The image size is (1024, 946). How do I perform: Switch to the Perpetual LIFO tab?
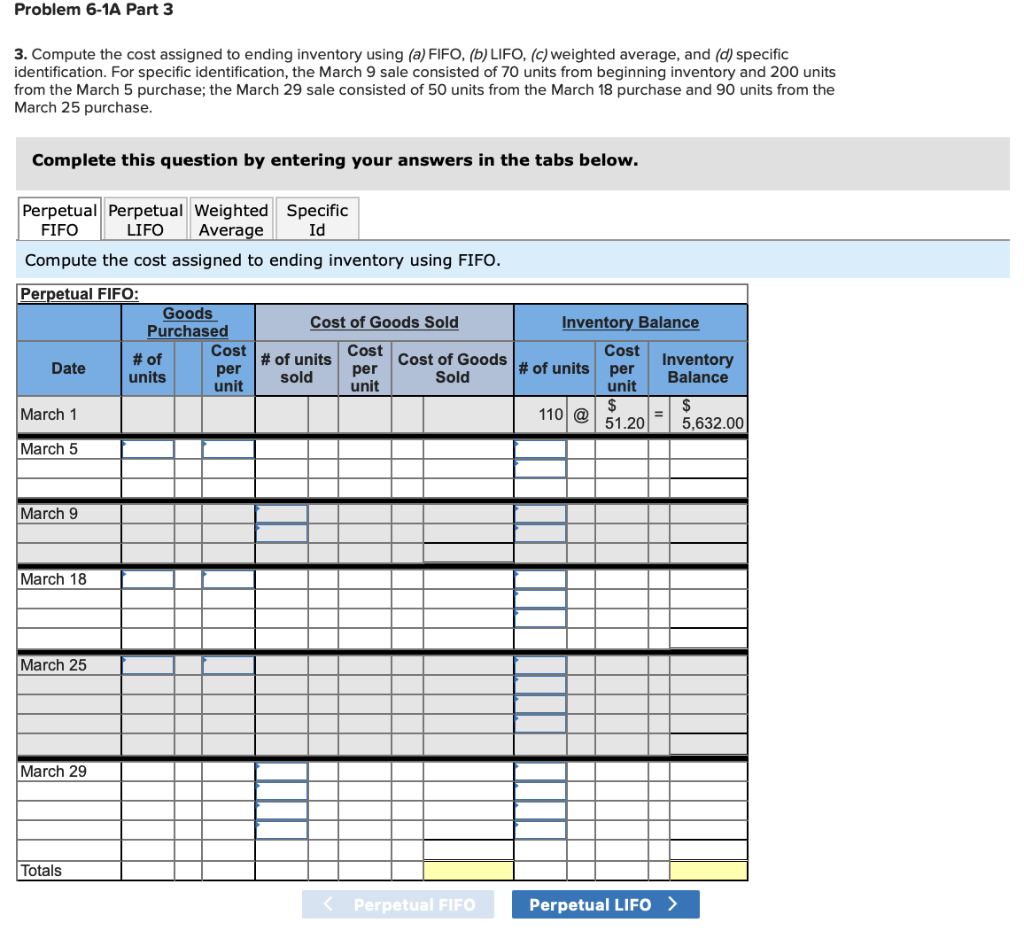click(x=144, y=218)
